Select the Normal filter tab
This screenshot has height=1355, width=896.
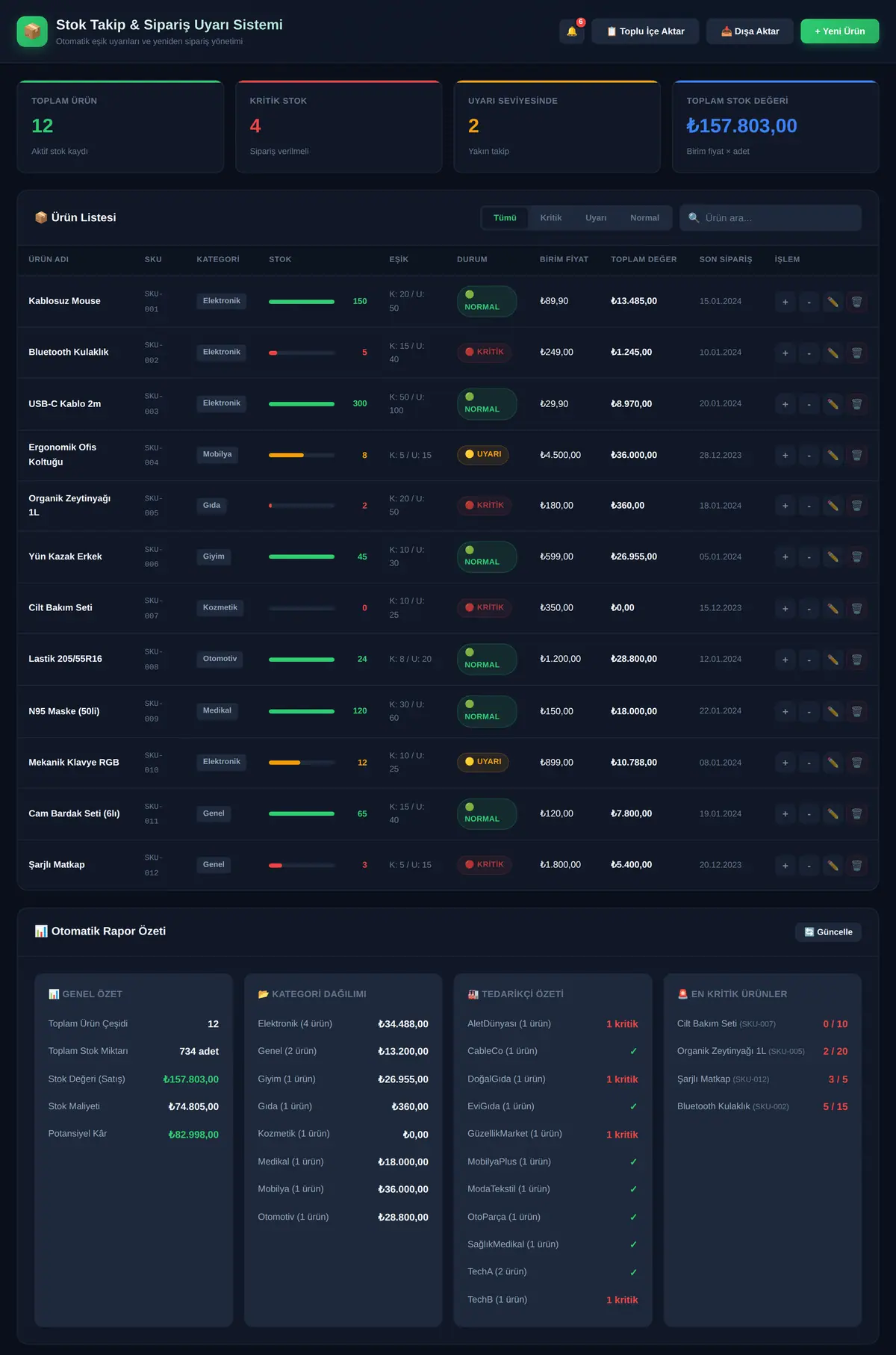click(644, 218)
